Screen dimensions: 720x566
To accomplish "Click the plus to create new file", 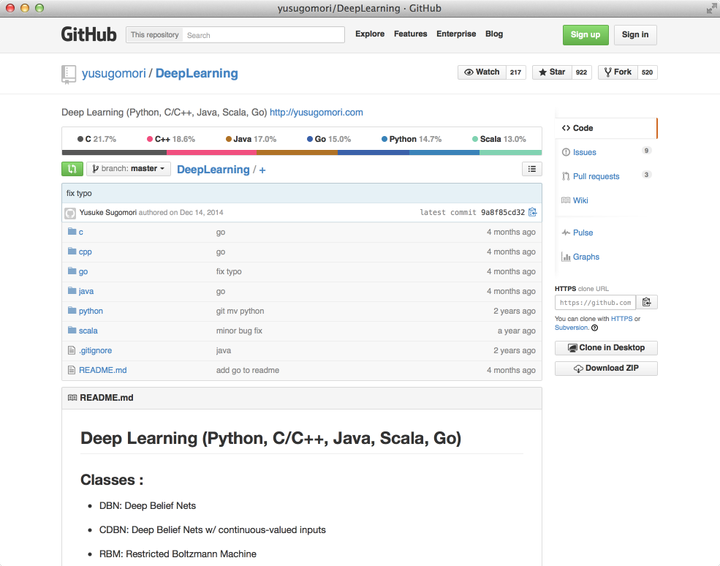I will point(262,170).
